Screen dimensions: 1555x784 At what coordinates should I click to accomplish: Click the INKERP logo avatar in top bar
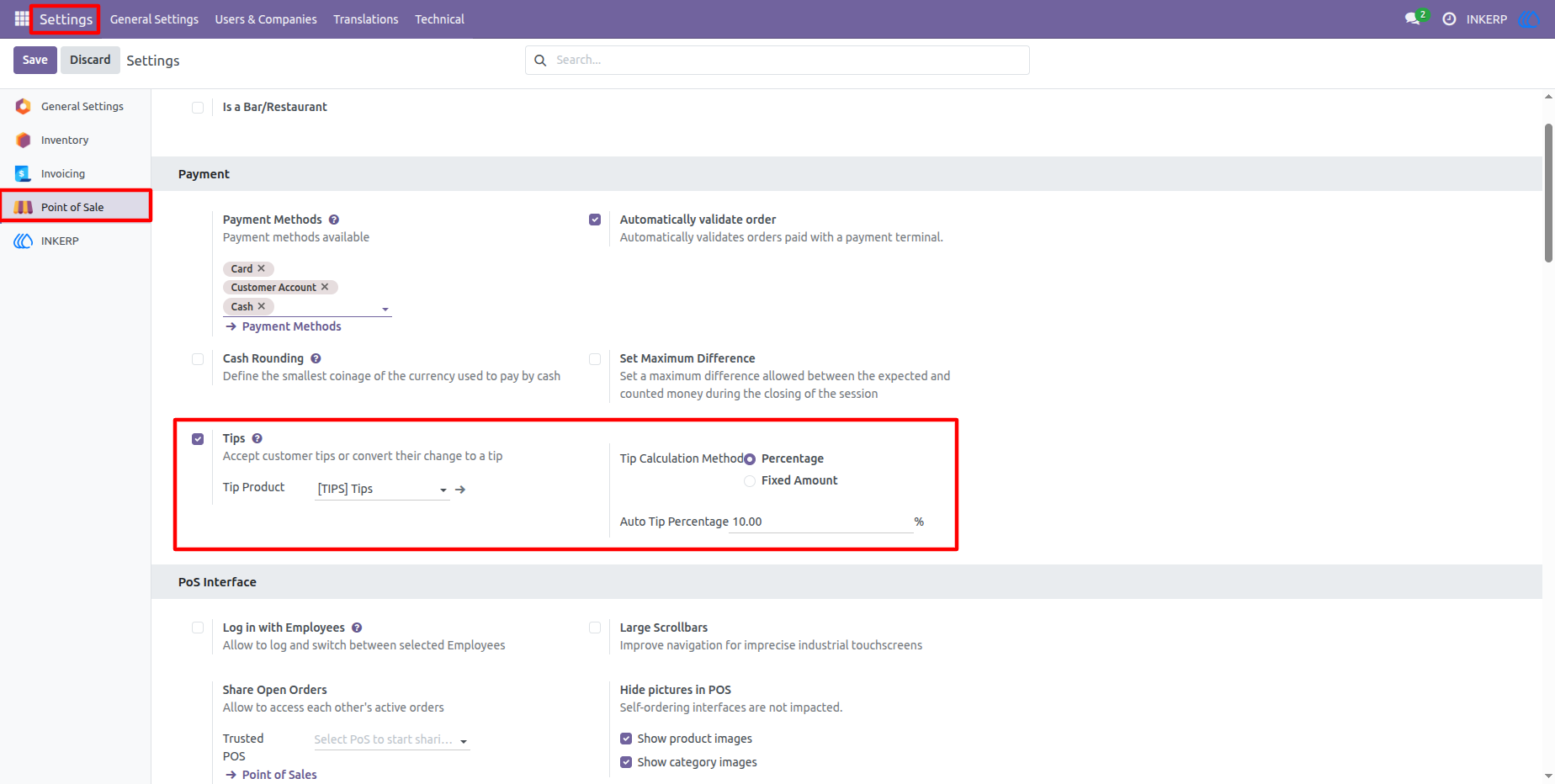click(1528, 19)
